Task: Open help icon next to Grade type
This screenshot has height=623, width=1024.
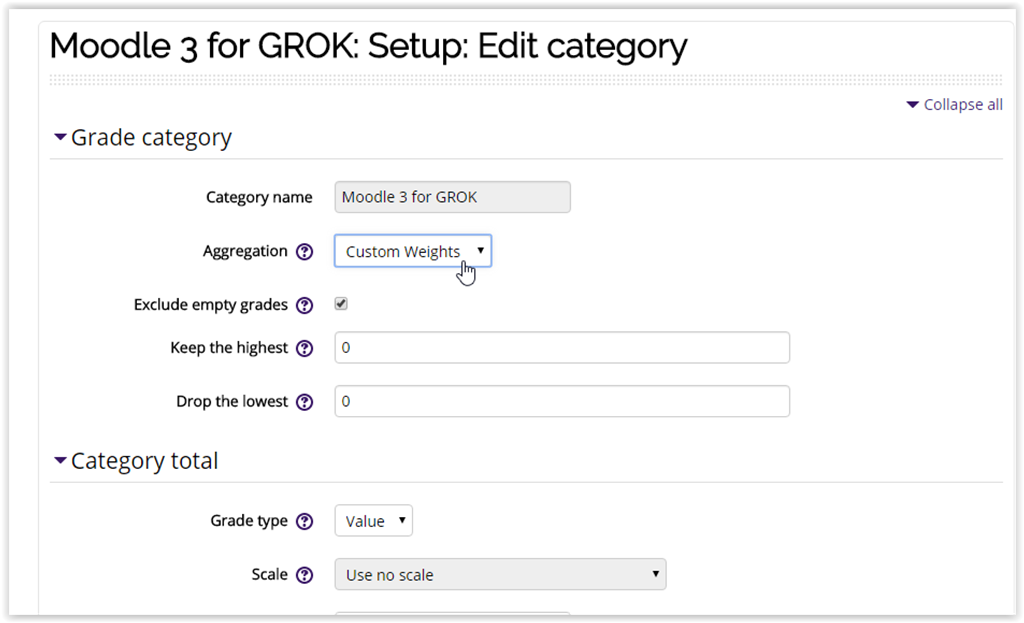Action: (304, 521)
